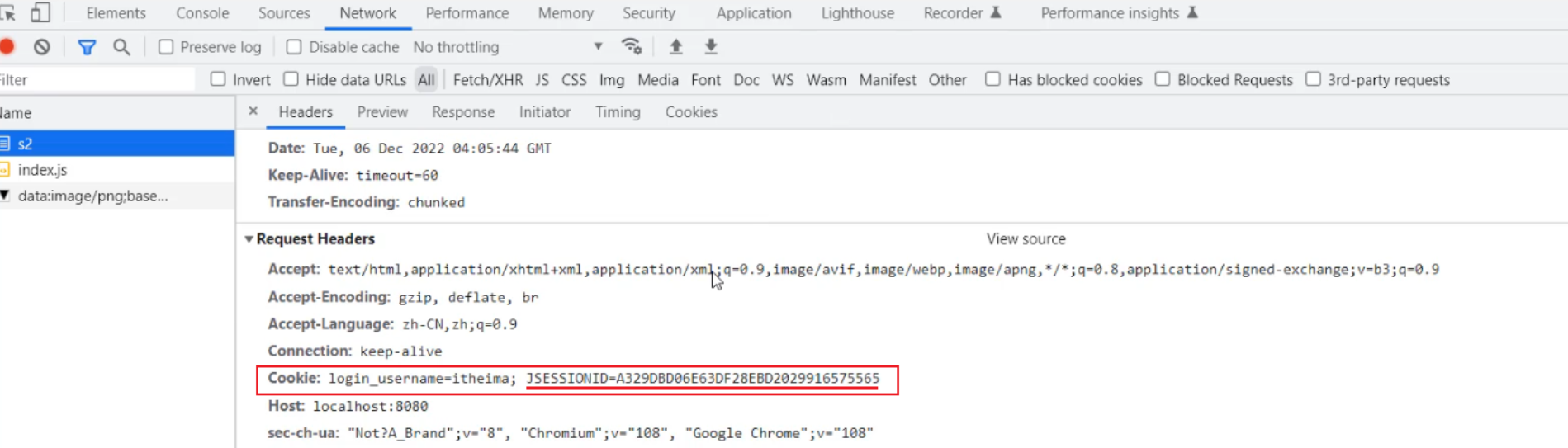The height and width of the screenshot is (448, 1568).
Task: Filter requests by Fetch/XHR
Action: click(488, 80)
